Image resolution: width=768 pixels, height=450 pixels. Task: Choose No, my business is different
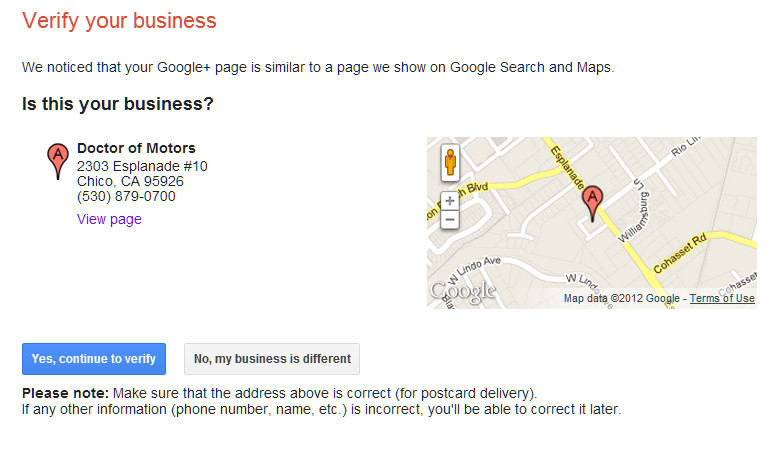[272, 359]
